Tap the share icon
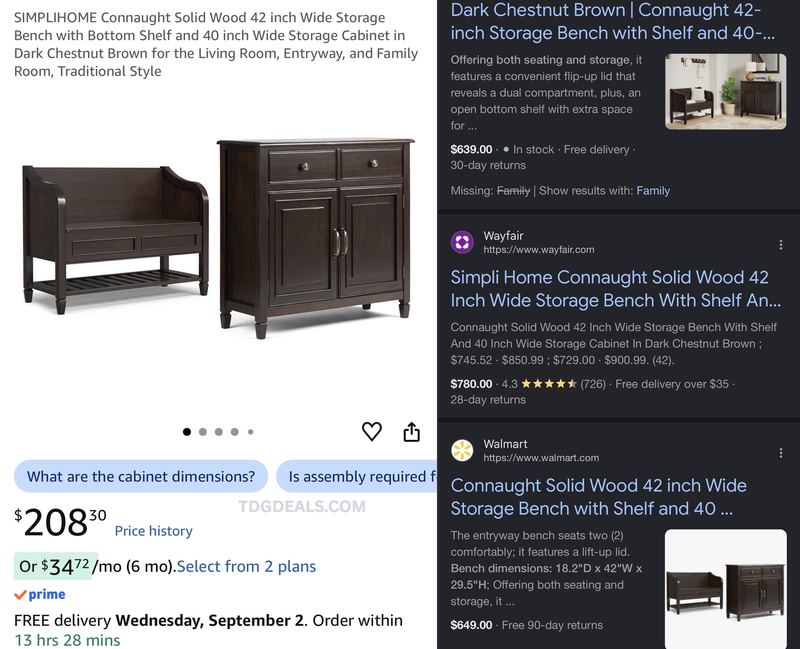Screen dimensions: 800x649 pyautogui.click(x=412, y=432)
